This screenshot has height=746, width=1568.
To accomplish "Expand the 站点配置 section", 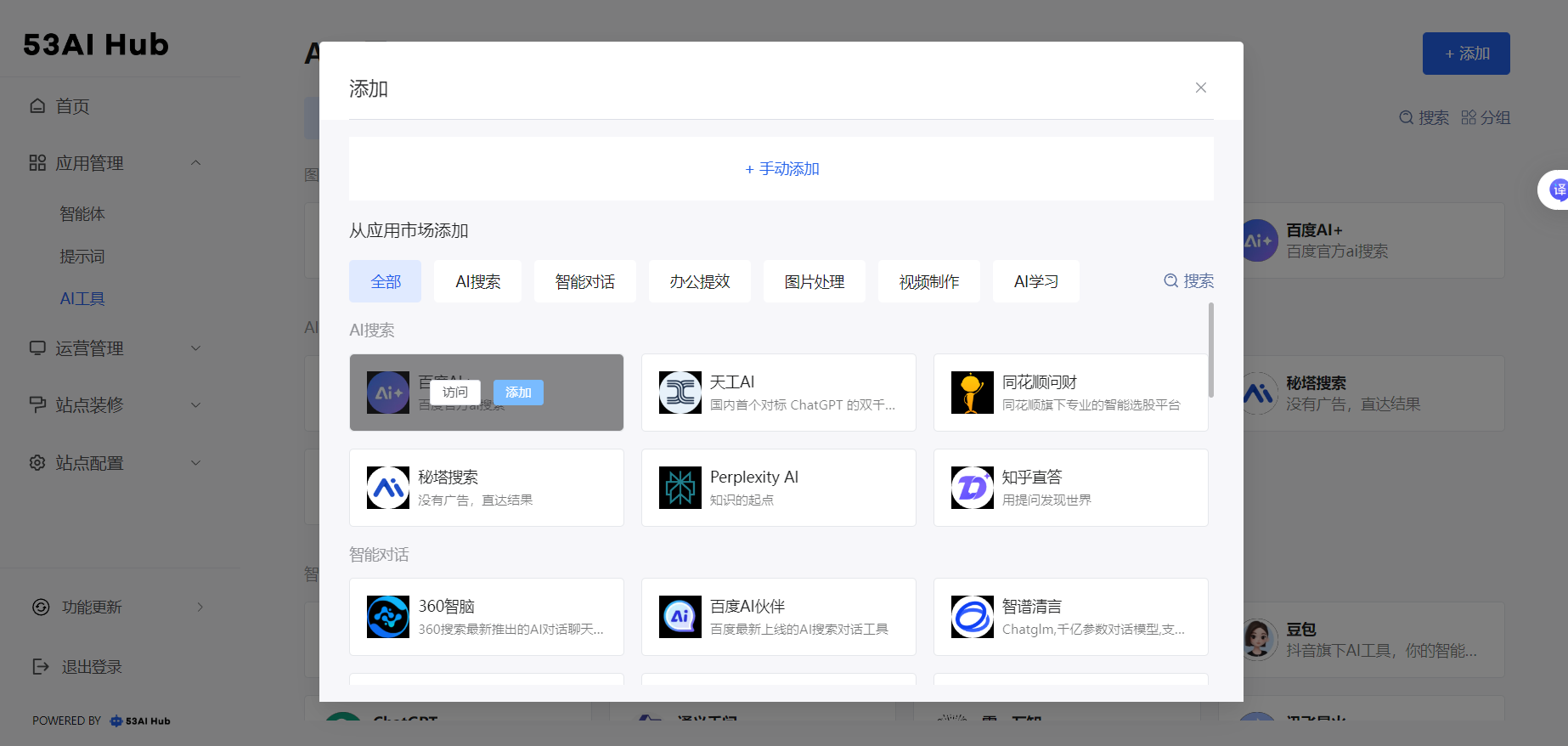I will click(195, 463).
